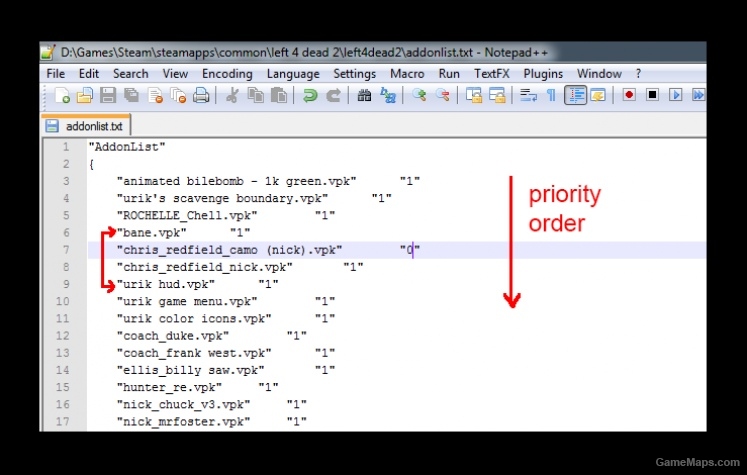Viewport: 747px width, 475px height.
Task: Click "urik's scavenge boundary.vpk" entry
Action: tap(222, 198)
